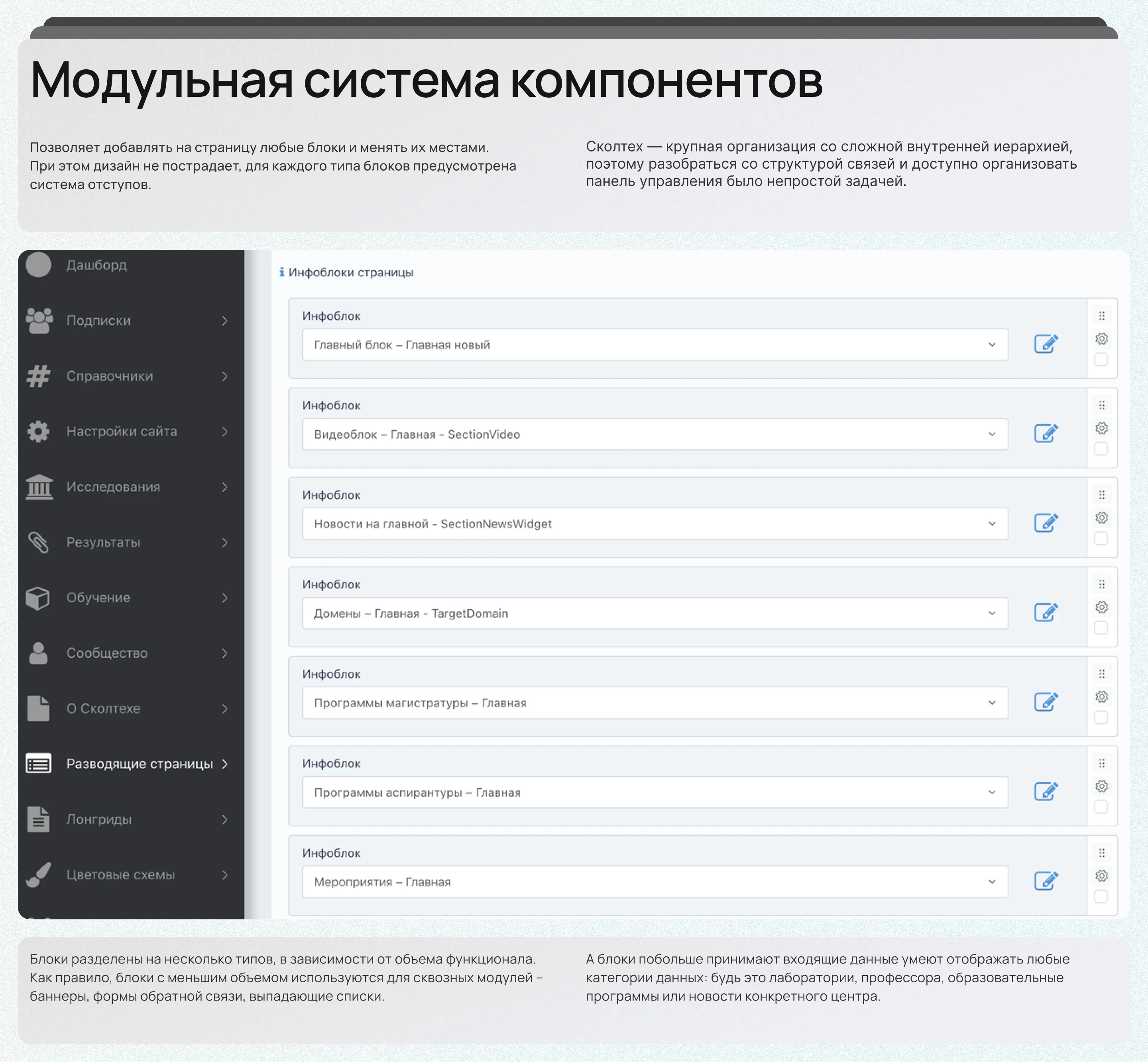1148x1062 pixels.
Task: Open the Домены – Главная TargetDomain dropdown
Action: click(655, 613)
